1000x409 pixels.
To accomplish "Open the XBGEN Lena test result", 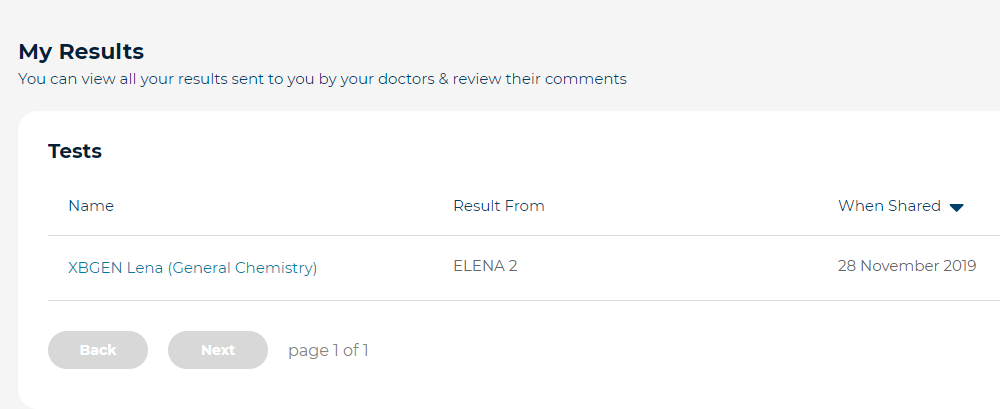I will pos(192,268).
